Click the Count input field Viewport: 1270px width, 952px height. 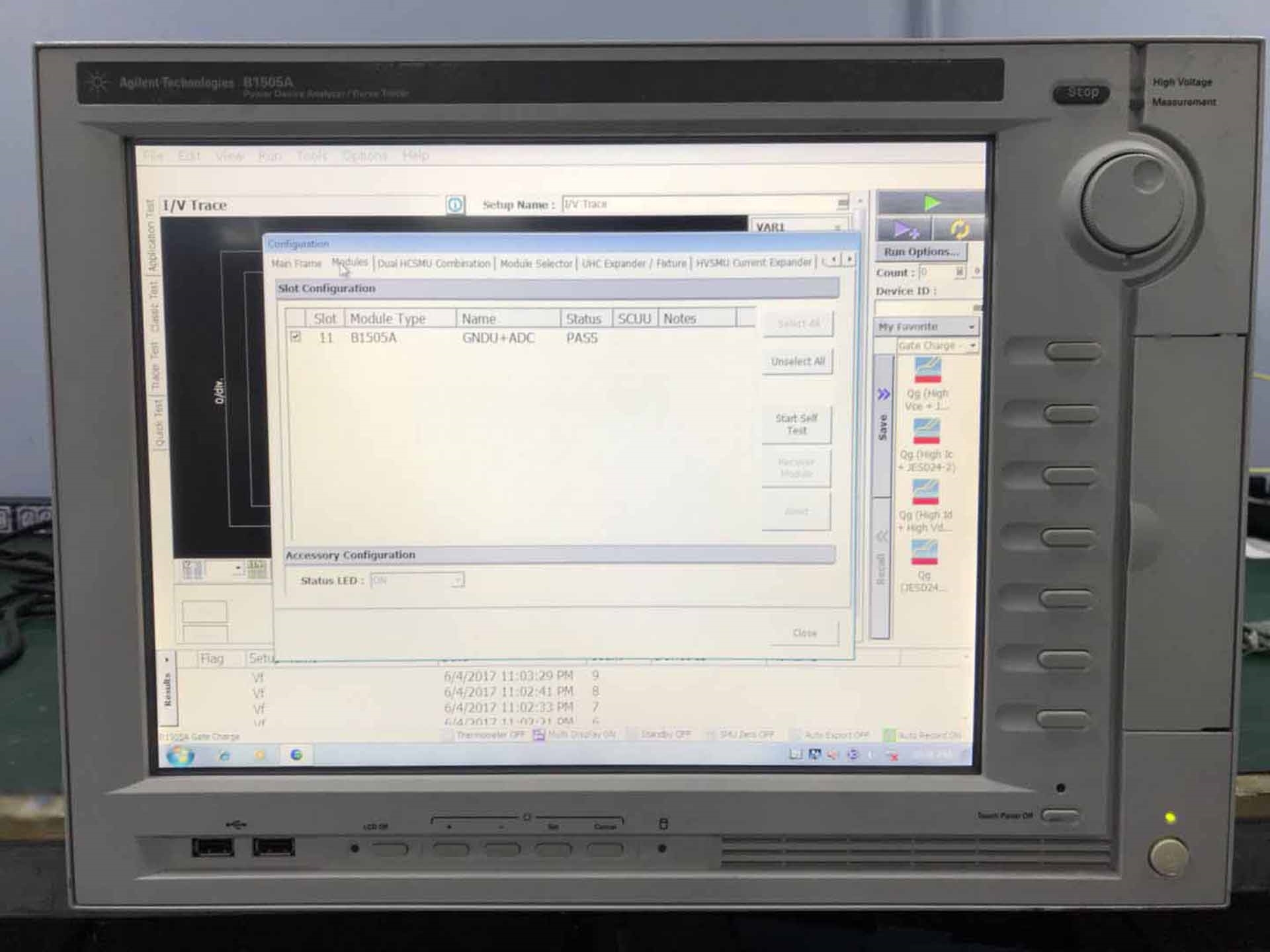(x=937, y=272)
